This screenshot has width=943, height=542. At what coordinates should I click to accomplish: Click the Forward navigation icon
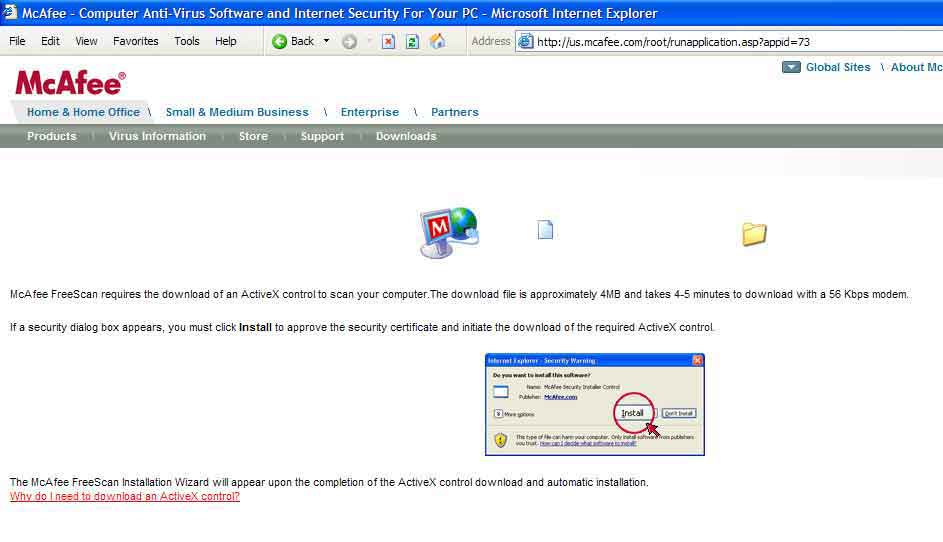click(349, 42)
